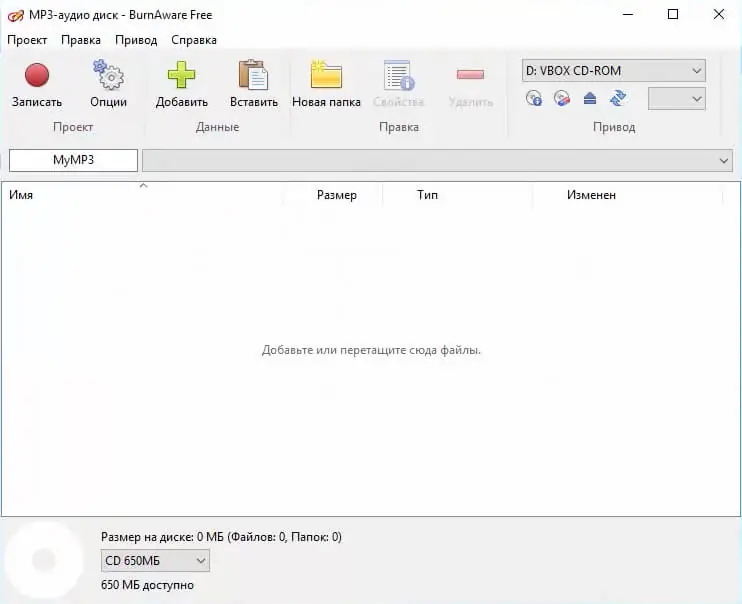Click BurnAware app icon in title bar
Screen dimensions: 742x604
point(16,15)
